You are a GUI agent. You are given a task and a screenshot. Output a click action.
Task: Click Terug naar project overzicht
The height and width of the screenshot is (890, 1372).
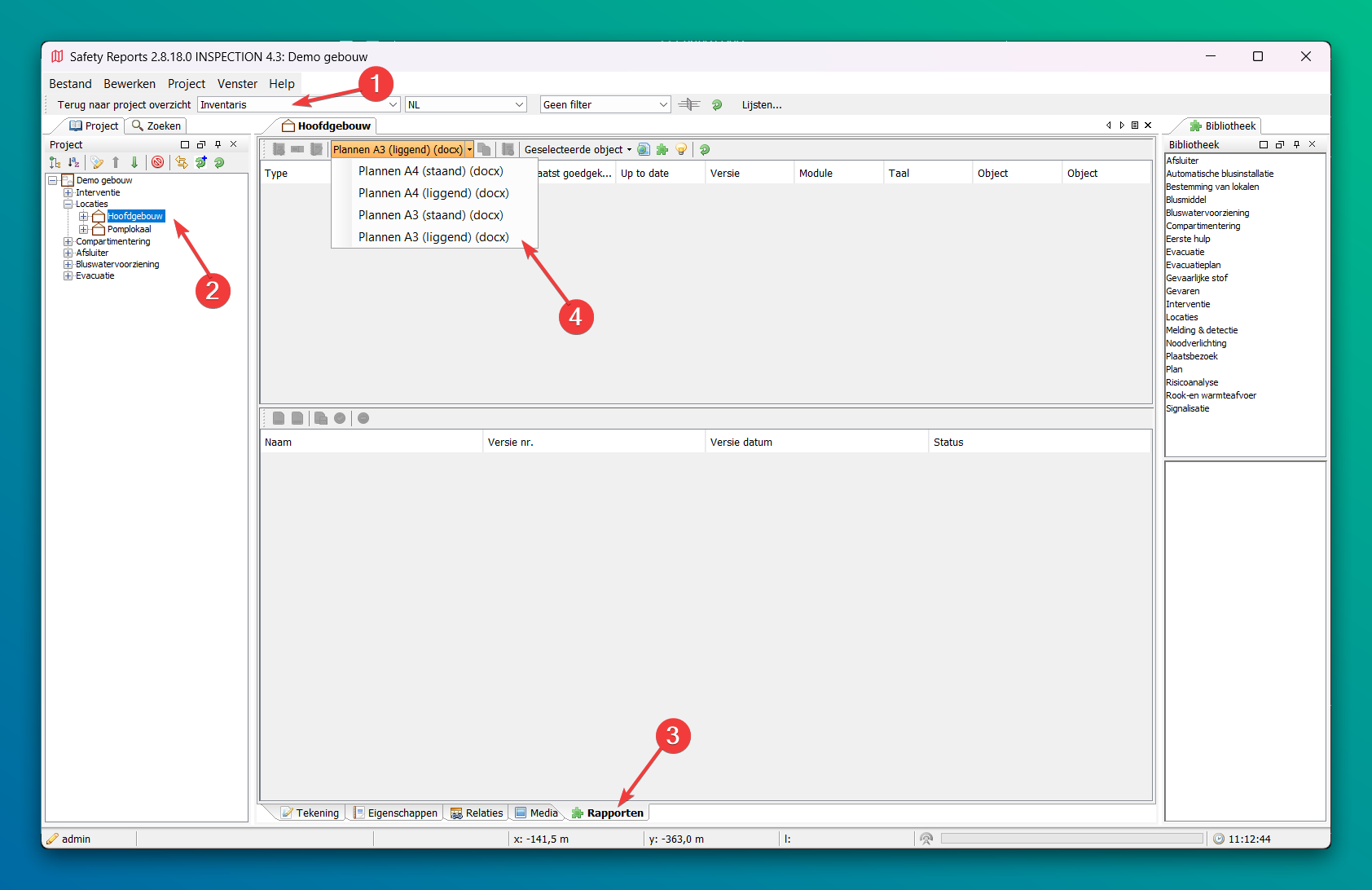click(x=124, y=105)
